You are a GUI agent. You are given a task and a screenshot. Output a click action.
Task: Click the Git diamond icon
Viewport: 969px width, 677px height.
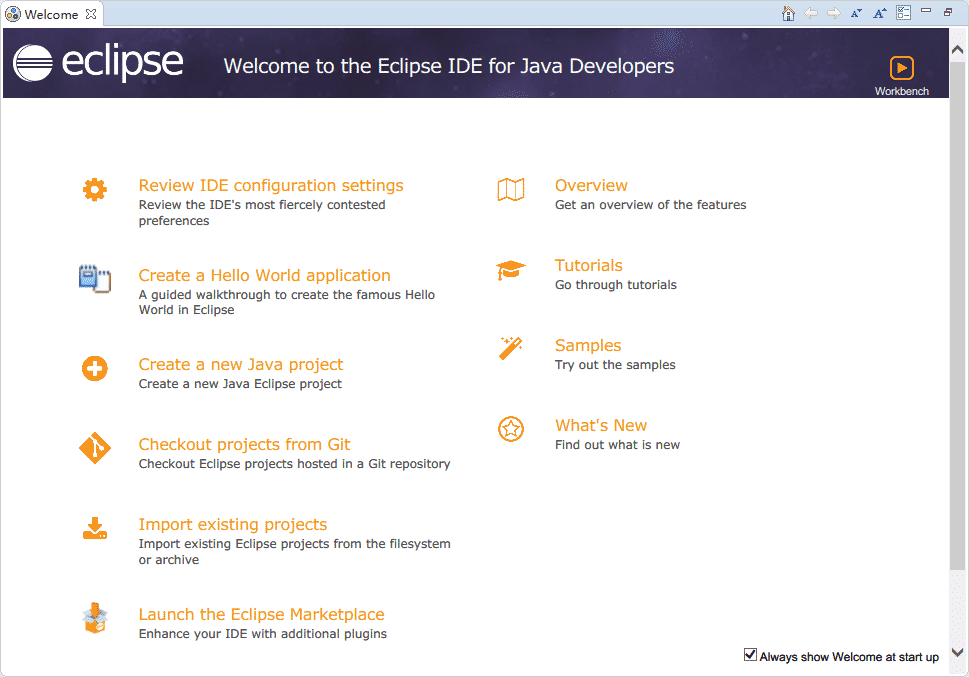[x=94, y=449]
